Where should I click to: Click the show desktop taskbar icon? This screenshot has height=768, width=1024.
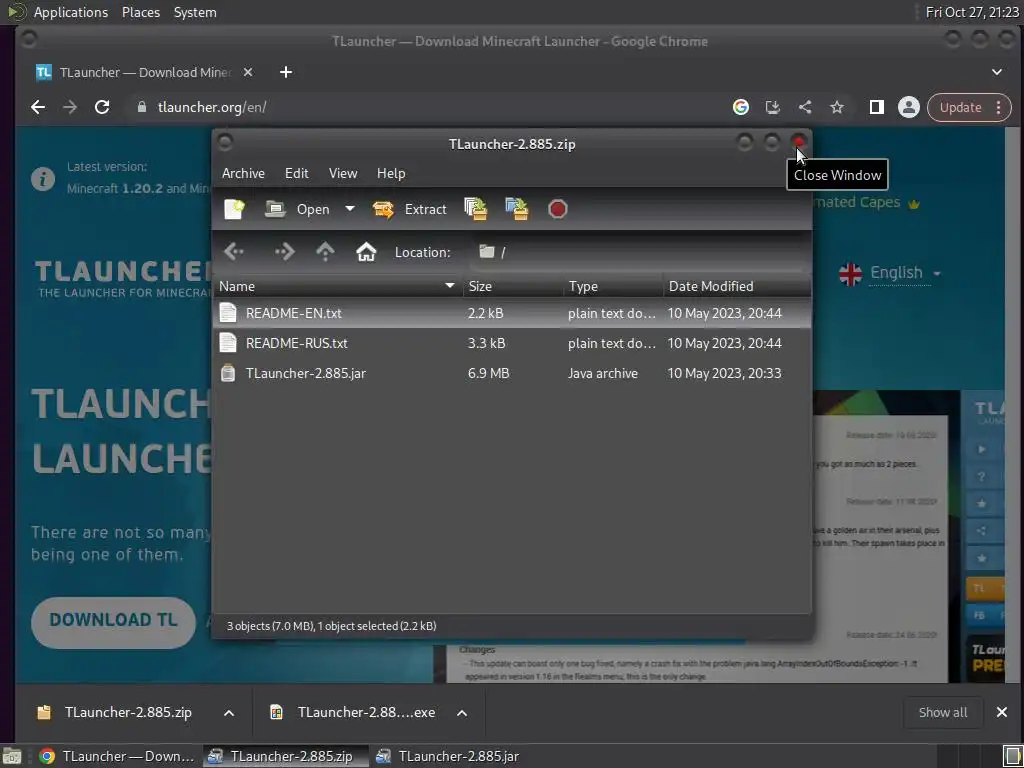[12, 756]
